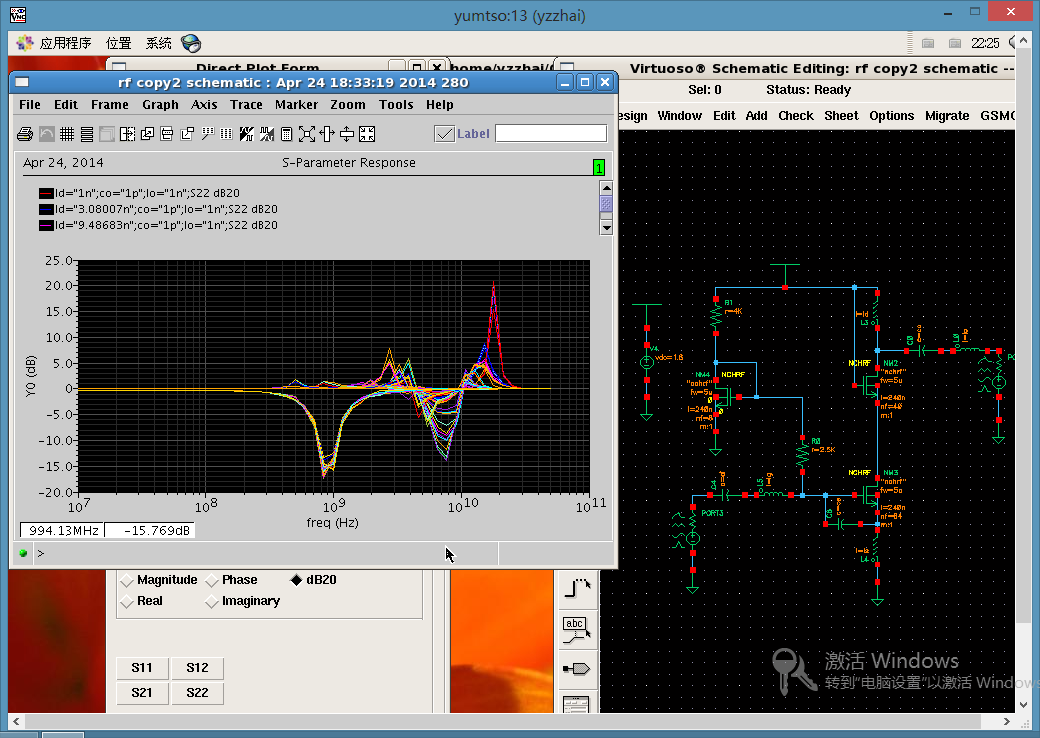This screenshot has width=1040, height=738.
Task: Open the Migrate menu in Virtuoso
Action: click(946, 116)
